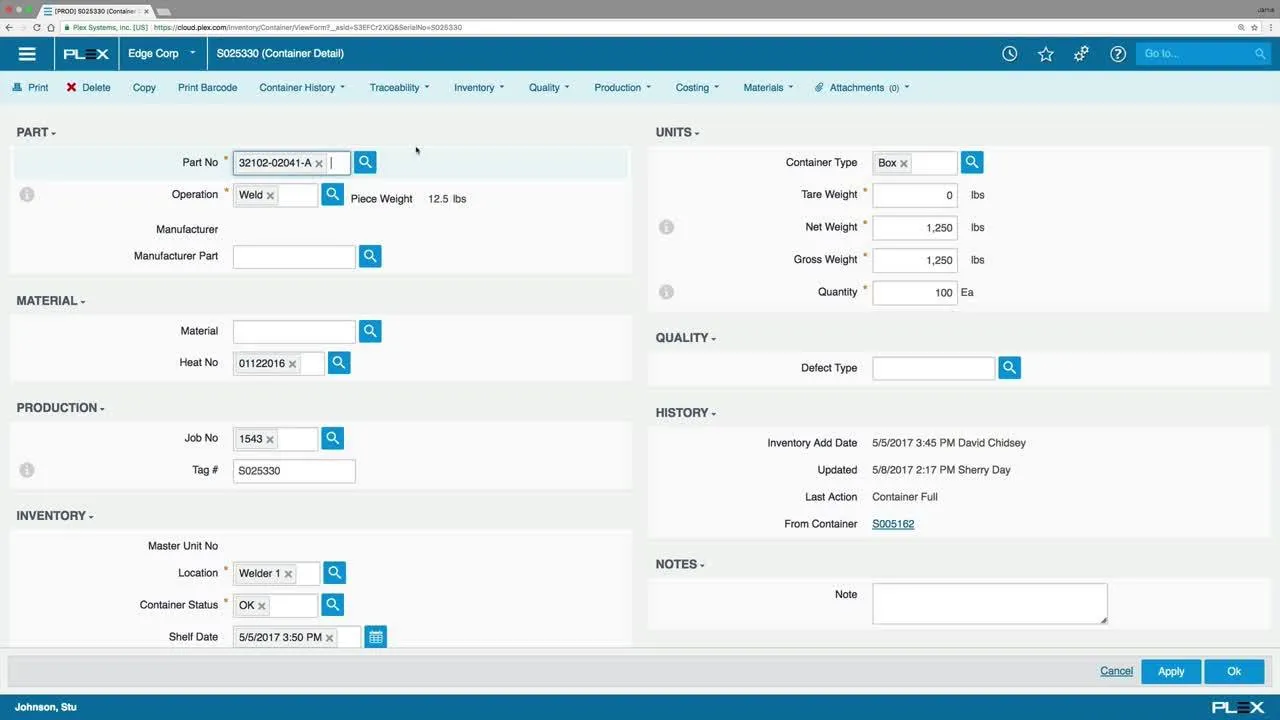1280x720 pixels.
Task: Open the recent items clock icon
Action: tap(1009, 53)
